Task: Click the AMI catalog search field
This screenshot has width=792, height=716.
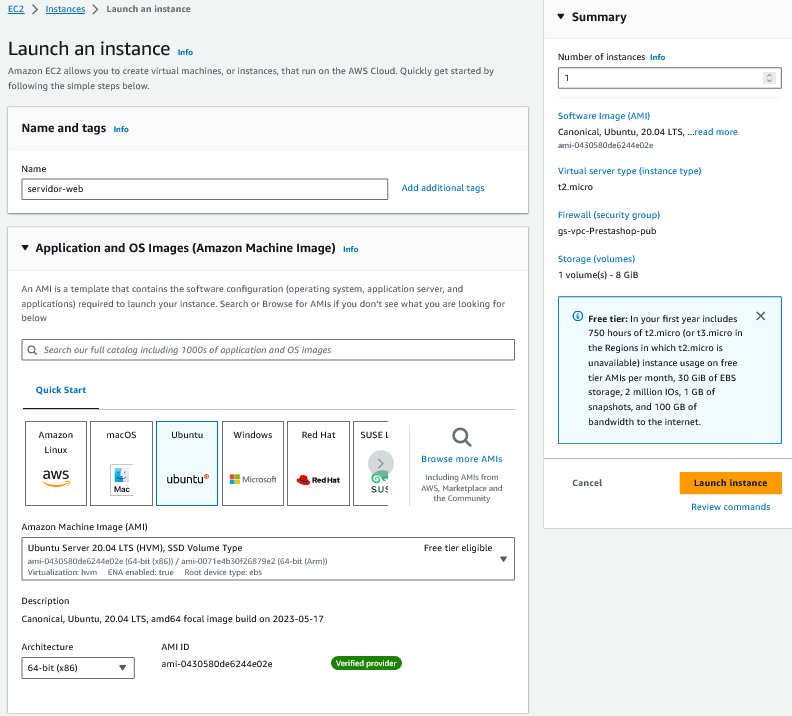Action: coord(268,350)
